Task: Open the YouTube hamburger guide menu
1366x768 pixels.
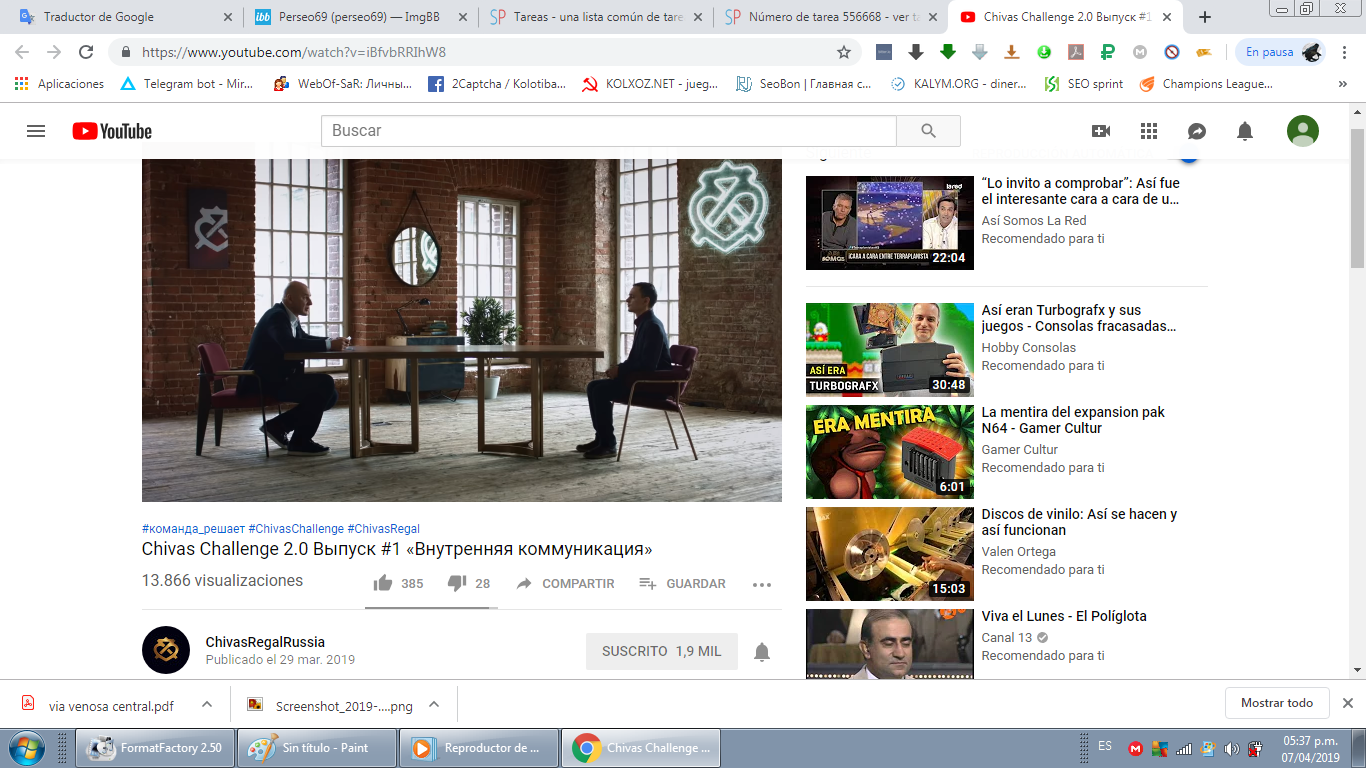Action: tap(36, 131)
